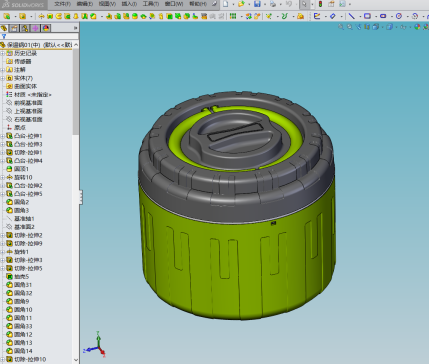Switch to the FeatureManager design tree tab
Screen dimensions: 429x364
pos(4,28)
